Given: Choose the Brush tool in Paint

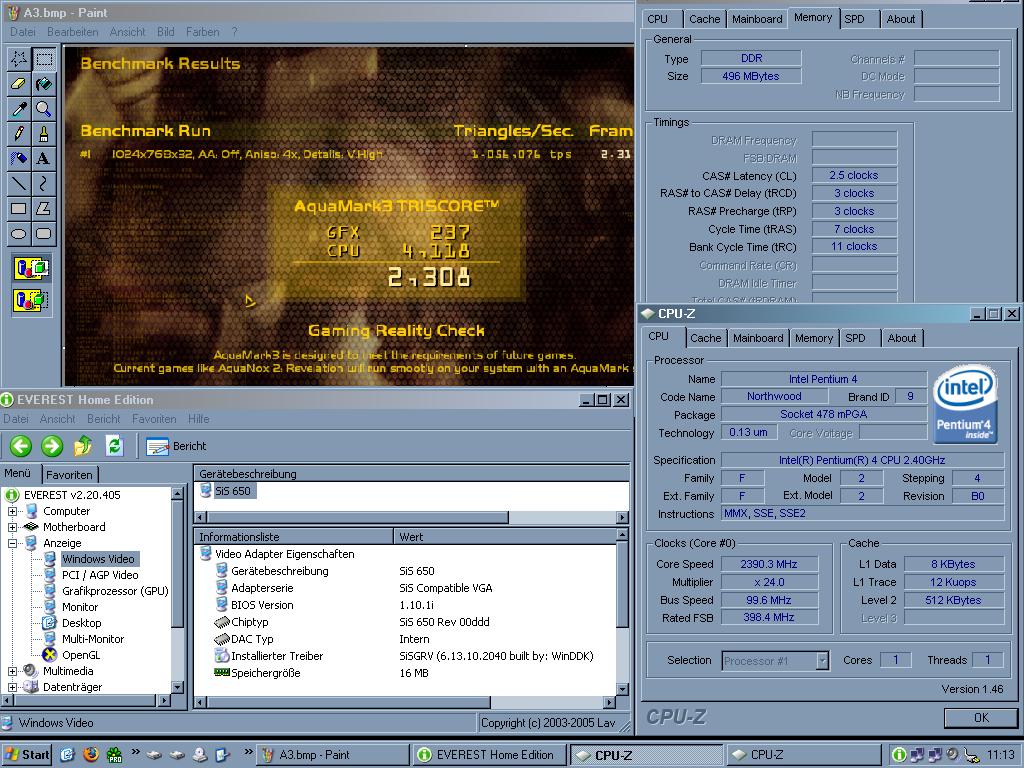Looking at the screenshot, I should [x=44, y=133].
